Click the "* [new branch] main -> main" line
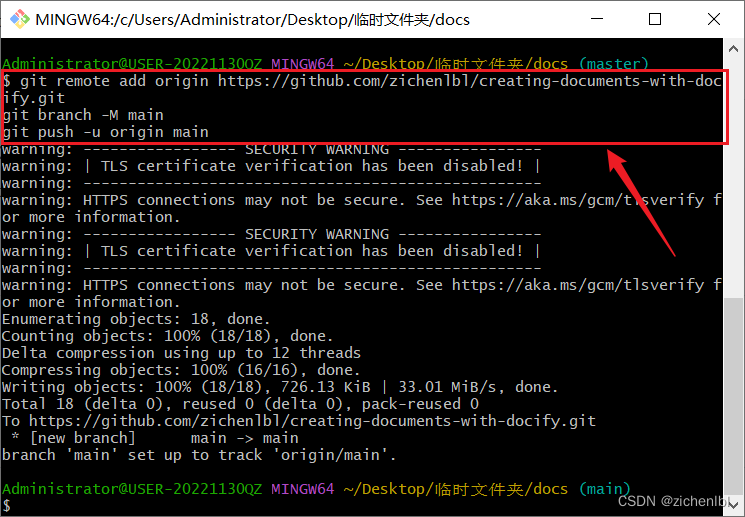The height and width of the screenshot is (517, 745). pyautogui.click(x=154, y=438)
